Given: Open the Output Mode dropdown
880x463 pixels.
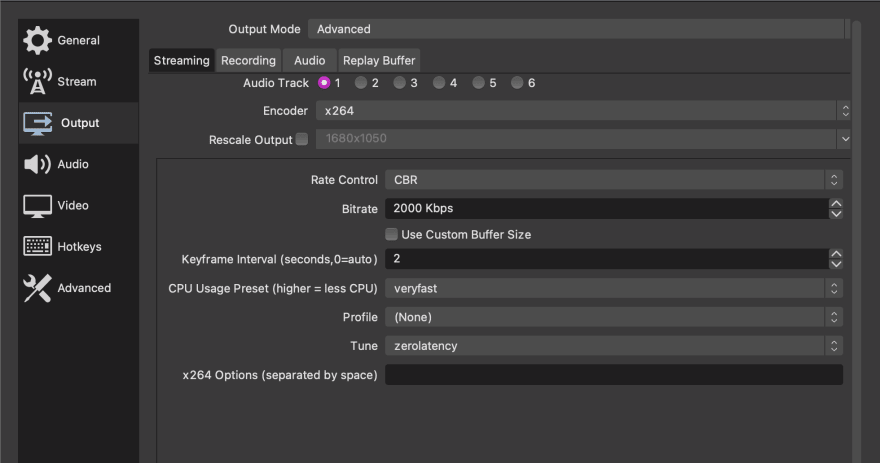Looking at the screenshot, I should 579,29.
